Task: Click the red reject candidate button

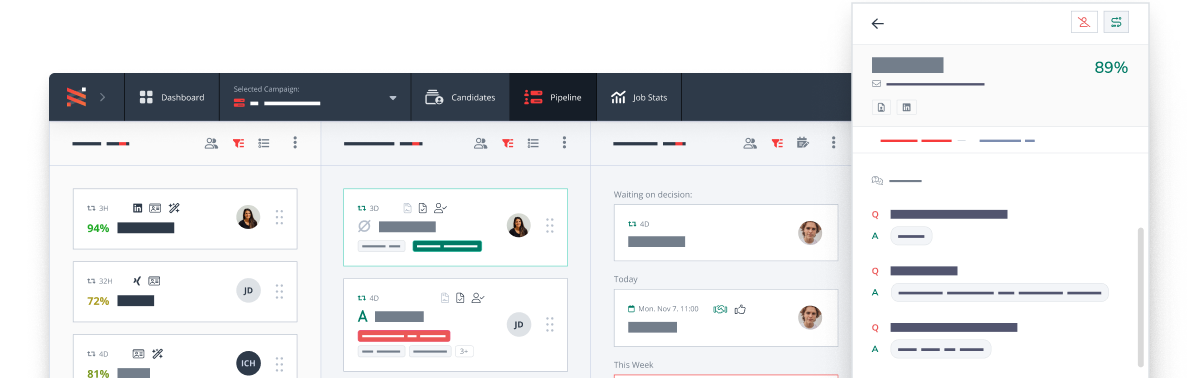Action: [1084, 22]
